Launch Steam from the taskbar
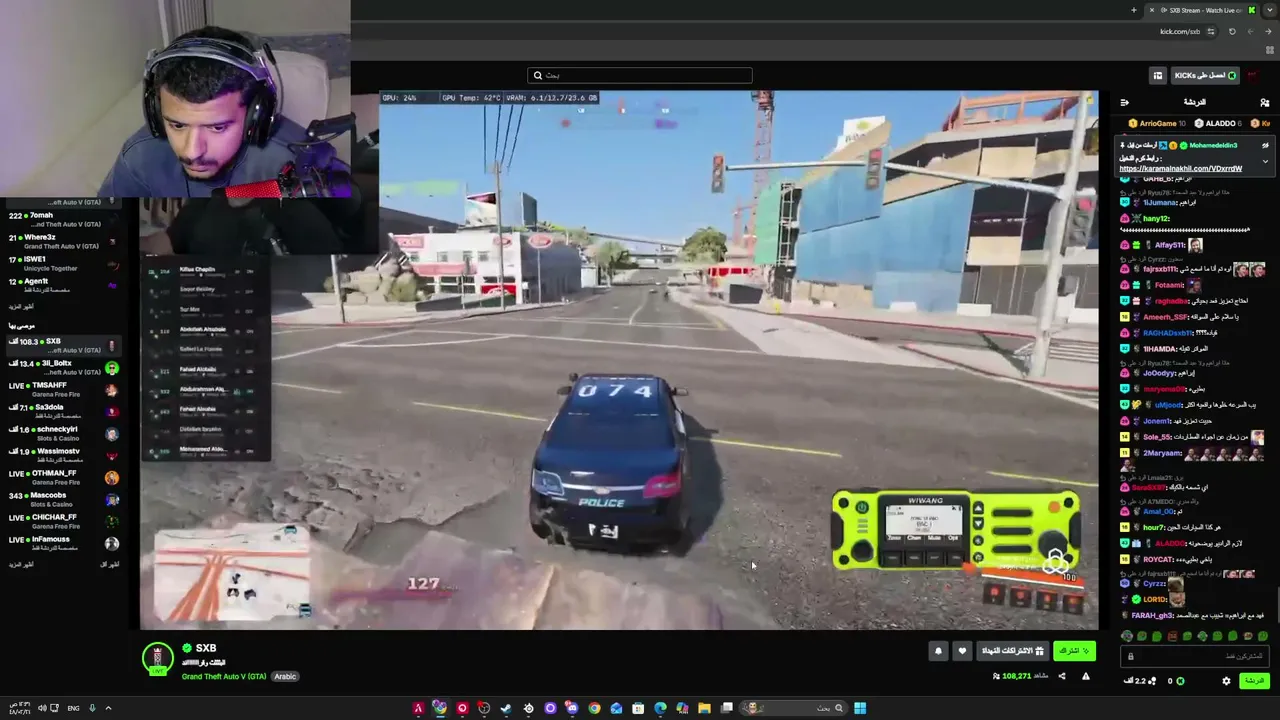The height and width of the screenshot is (720, 1280). coord(506,708)
